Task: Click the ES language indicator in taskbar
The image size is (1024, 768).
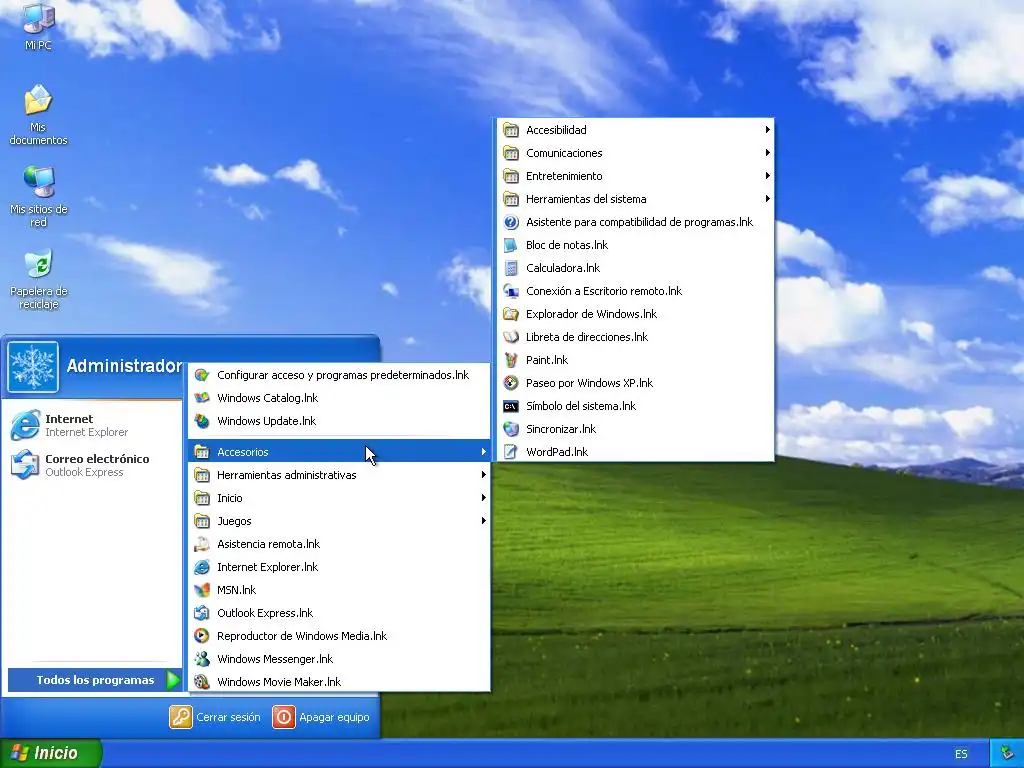Action: (961, 754)
